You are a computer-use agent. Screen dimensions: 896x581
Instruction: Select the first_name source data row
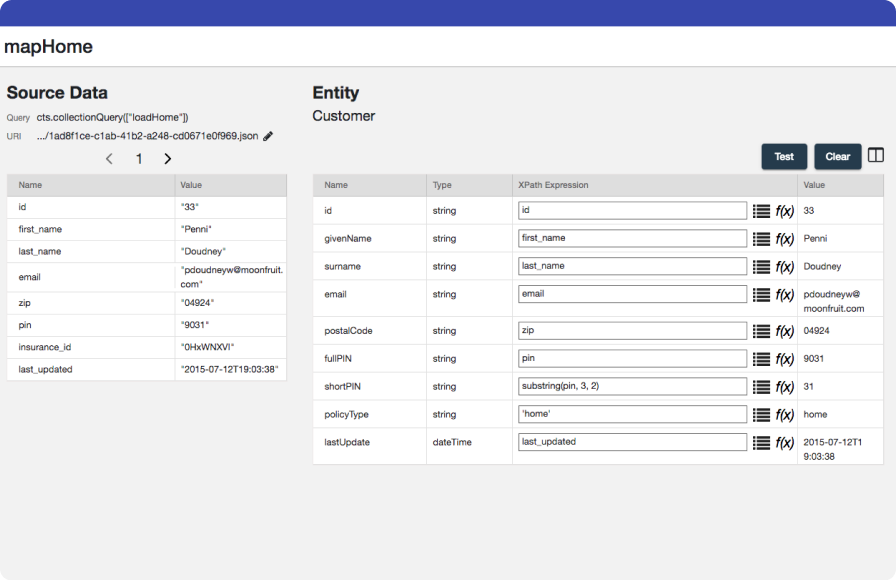(146, 229)
